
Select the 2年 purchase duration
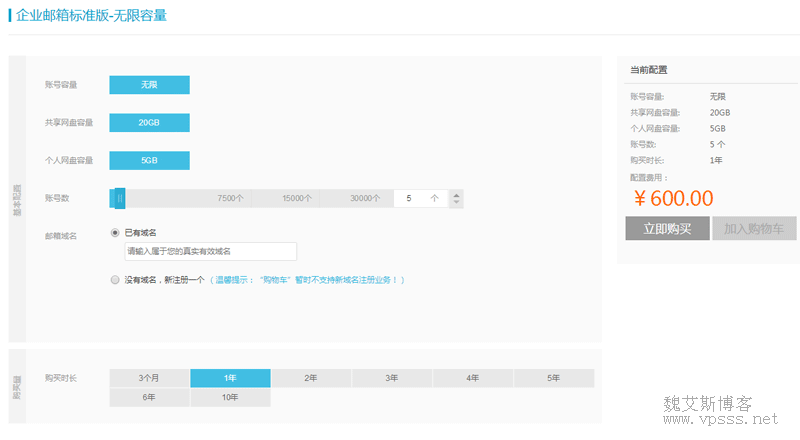tap(311, 378)
